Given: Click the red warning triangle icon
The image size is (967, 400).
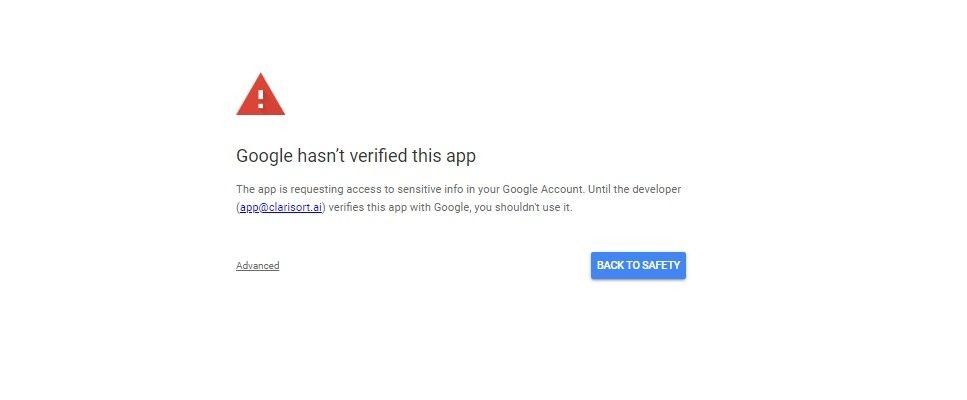Looking at the screenshot, I should (260, 94).
